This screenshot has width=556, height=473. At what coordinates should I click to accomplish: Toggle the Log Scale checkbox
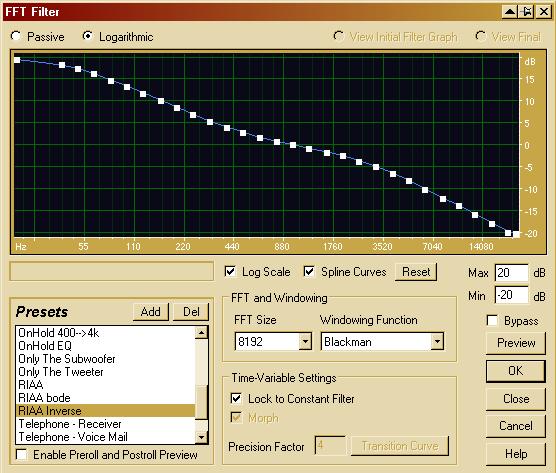pyautogui.click(x=230, y=272)
